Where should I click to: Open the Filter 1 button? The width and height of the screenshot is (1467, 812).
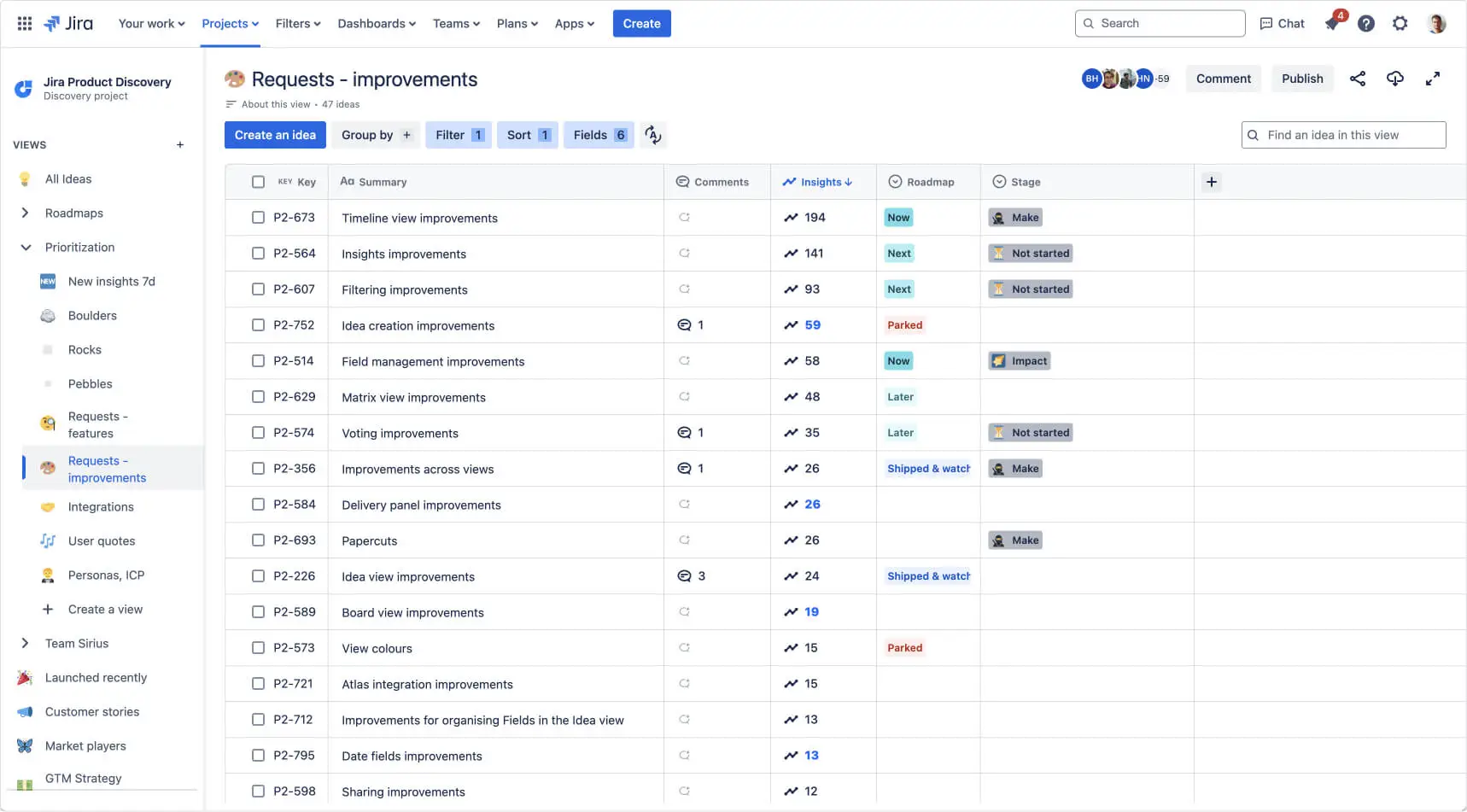click(459, 135)
